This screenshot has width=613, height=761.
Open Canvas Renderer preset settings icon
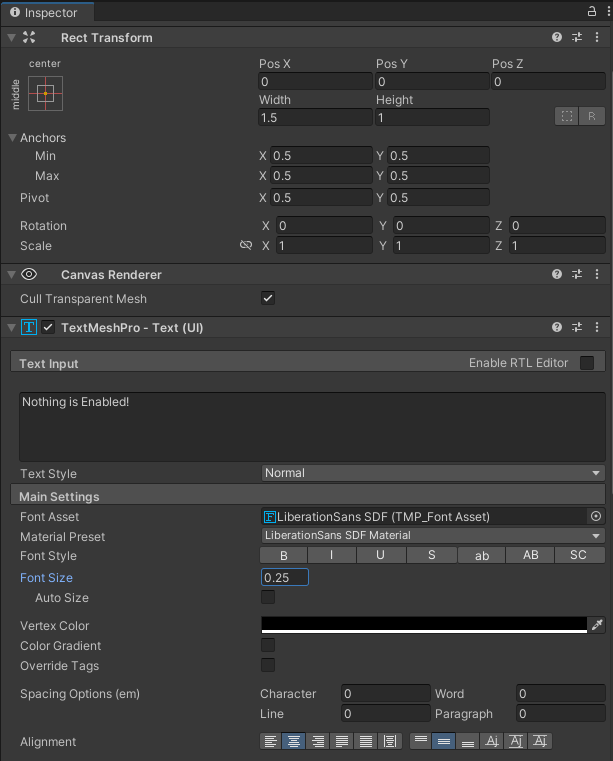[577, 274]
